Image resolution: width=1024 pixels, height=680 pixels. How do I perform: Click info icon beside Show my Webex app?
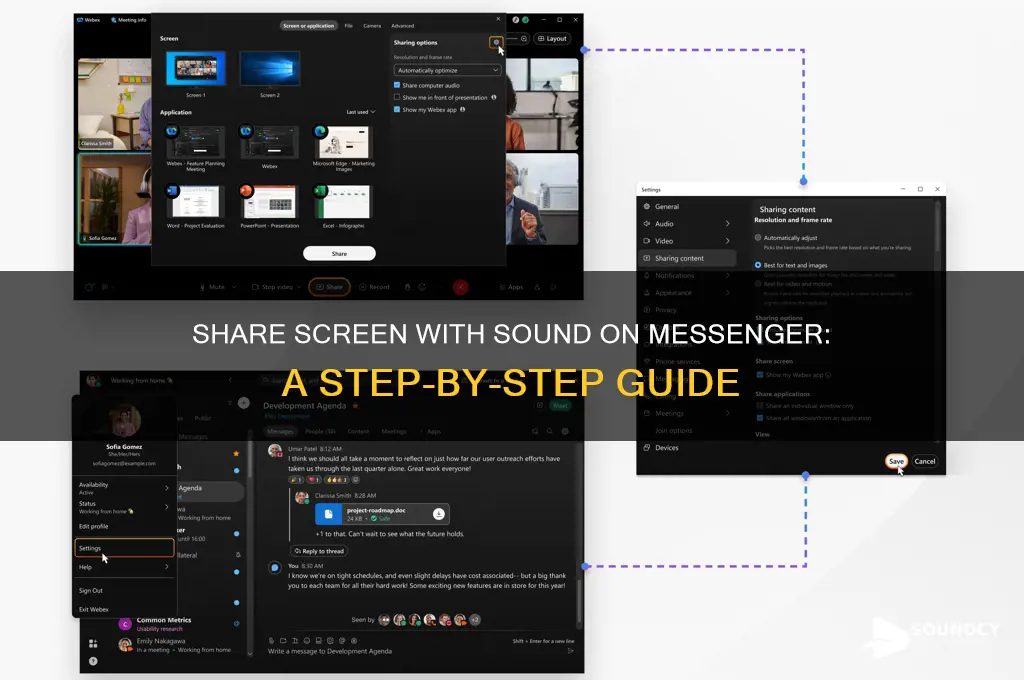point(462,110)
